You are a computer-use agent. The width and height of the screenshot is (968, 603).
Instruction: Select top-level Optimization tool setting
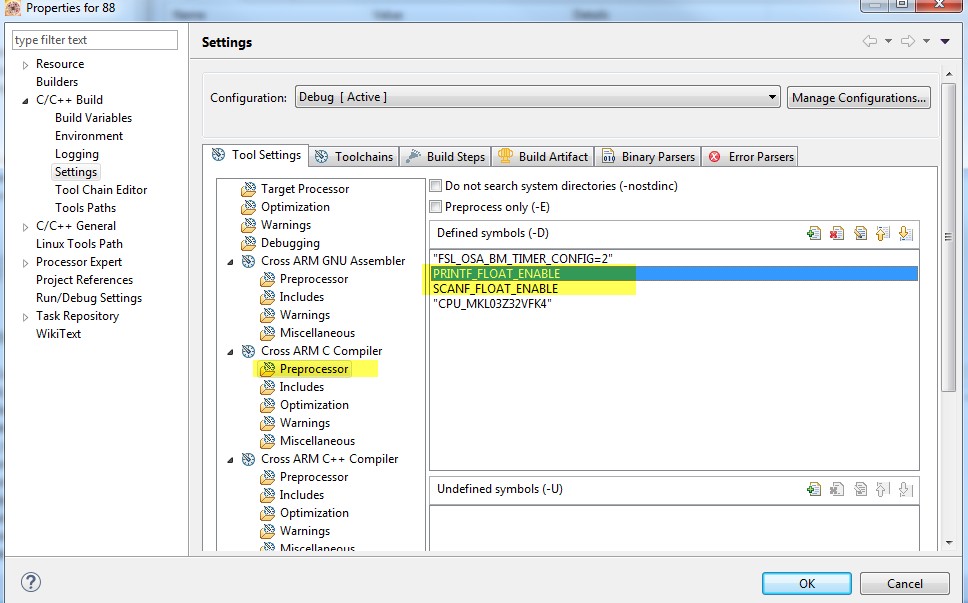295,207
